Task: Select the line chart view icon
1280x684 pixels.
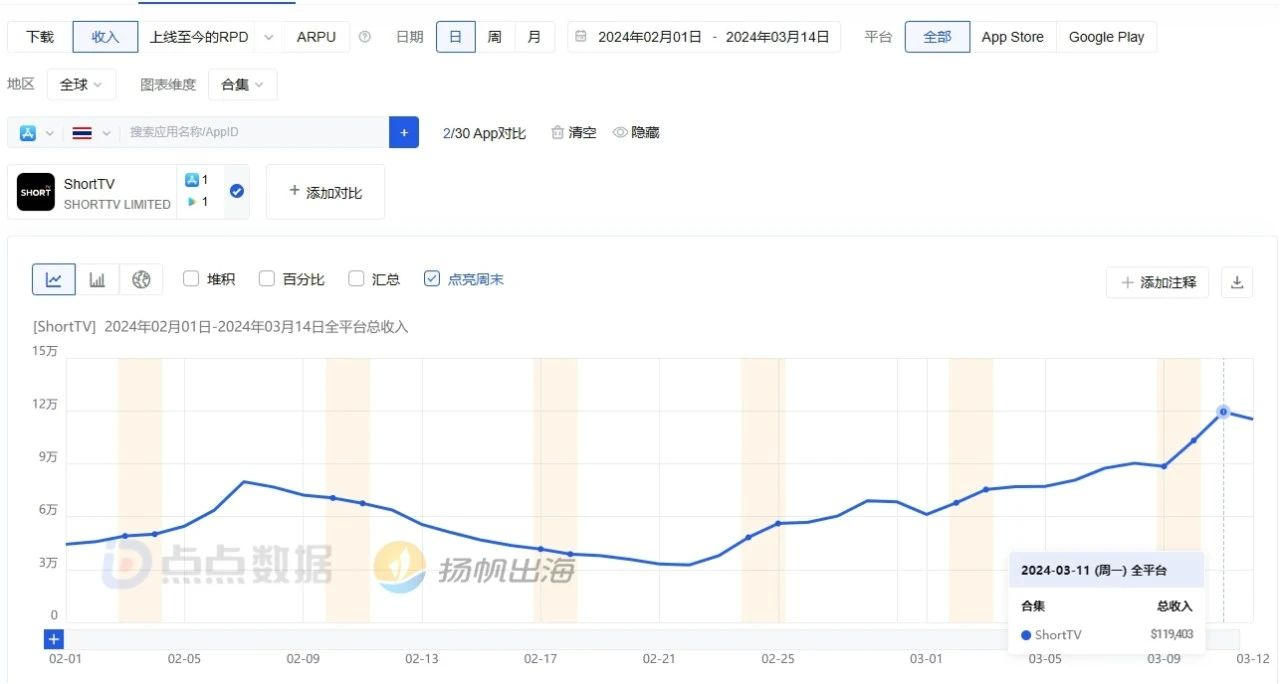Action: tap(53, 279)
